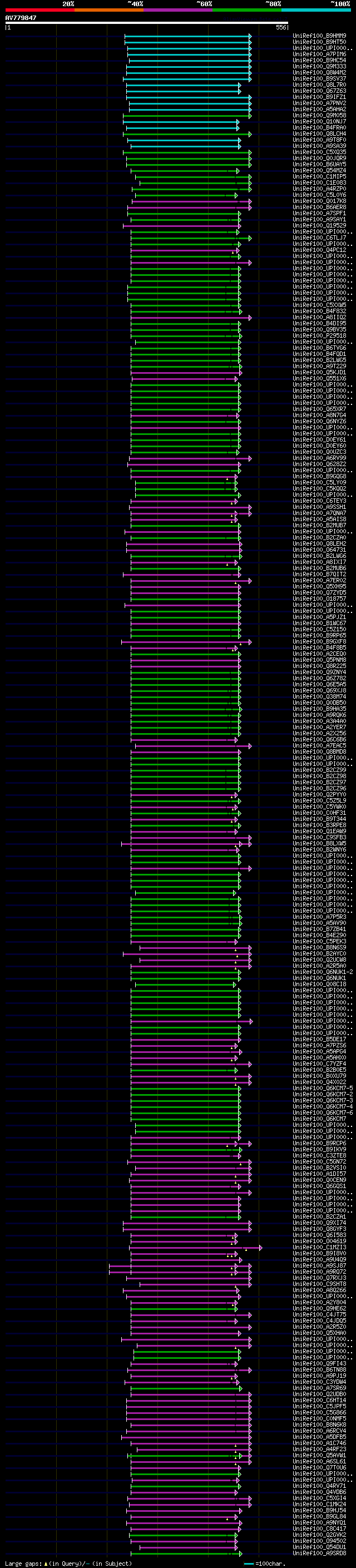Choose the UniRef100_B6TN88 entry
Image resolution: width=356 pixels, height=1568 pixels.
[319, 1369]
